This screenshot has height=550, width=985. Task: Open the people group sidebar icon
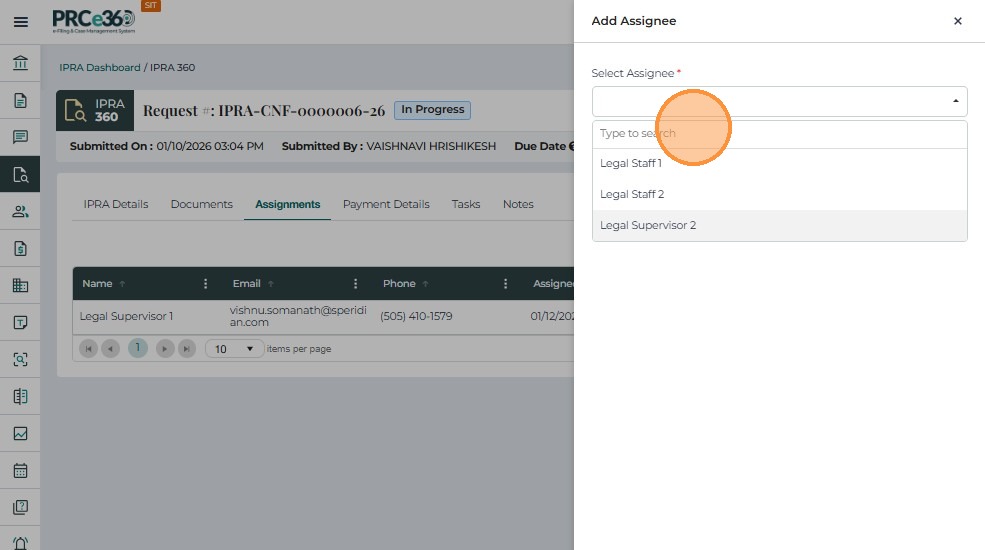[x=20, y=212]
